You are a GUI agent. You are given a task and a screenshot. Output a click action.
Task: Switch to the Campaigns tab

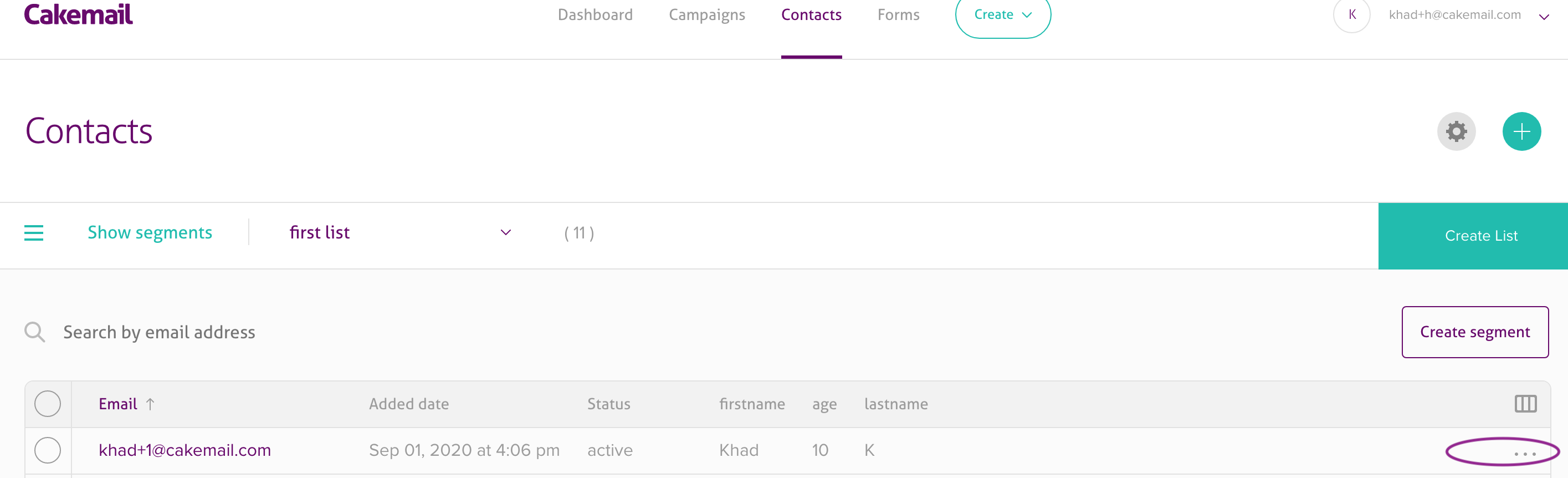tap(706, 14)
